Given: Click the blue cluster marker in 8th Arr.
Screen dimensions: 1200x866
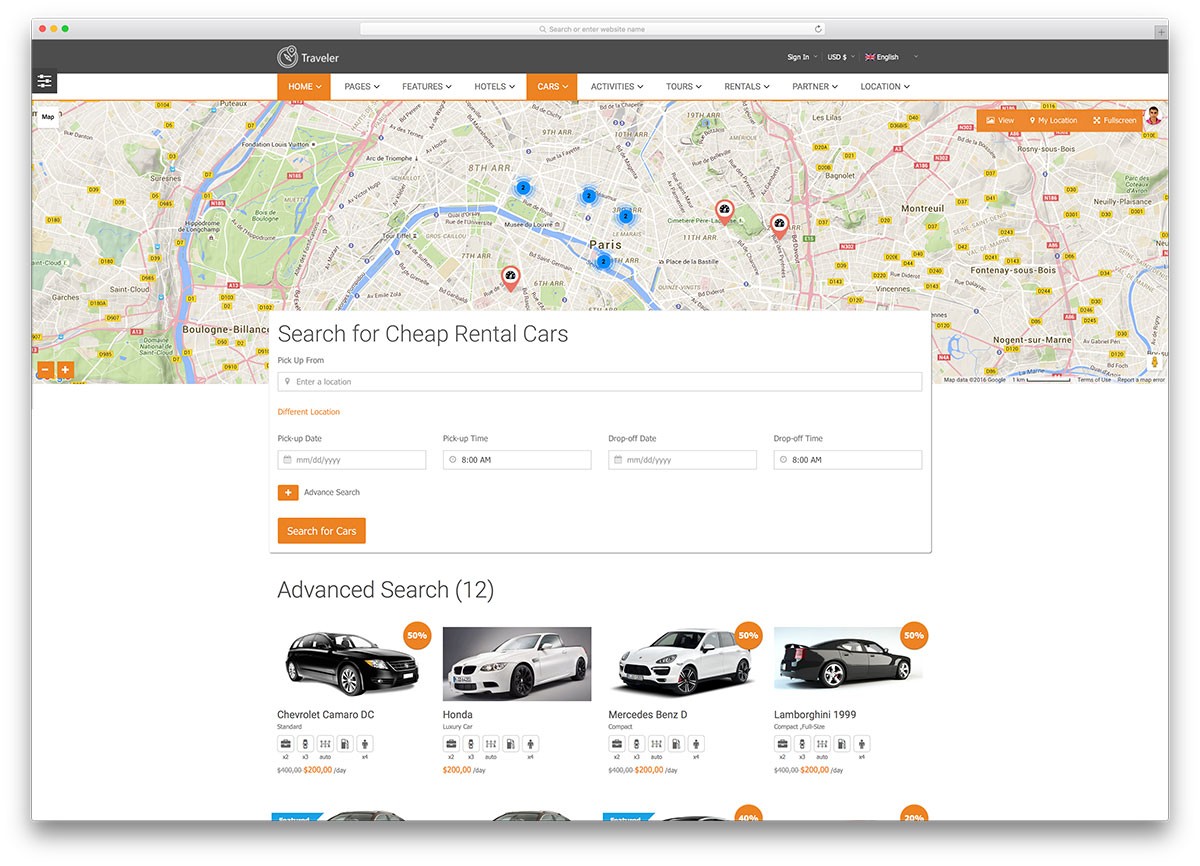Looking at the screenshot, I should pyautogui.click(x=522, y=187).
